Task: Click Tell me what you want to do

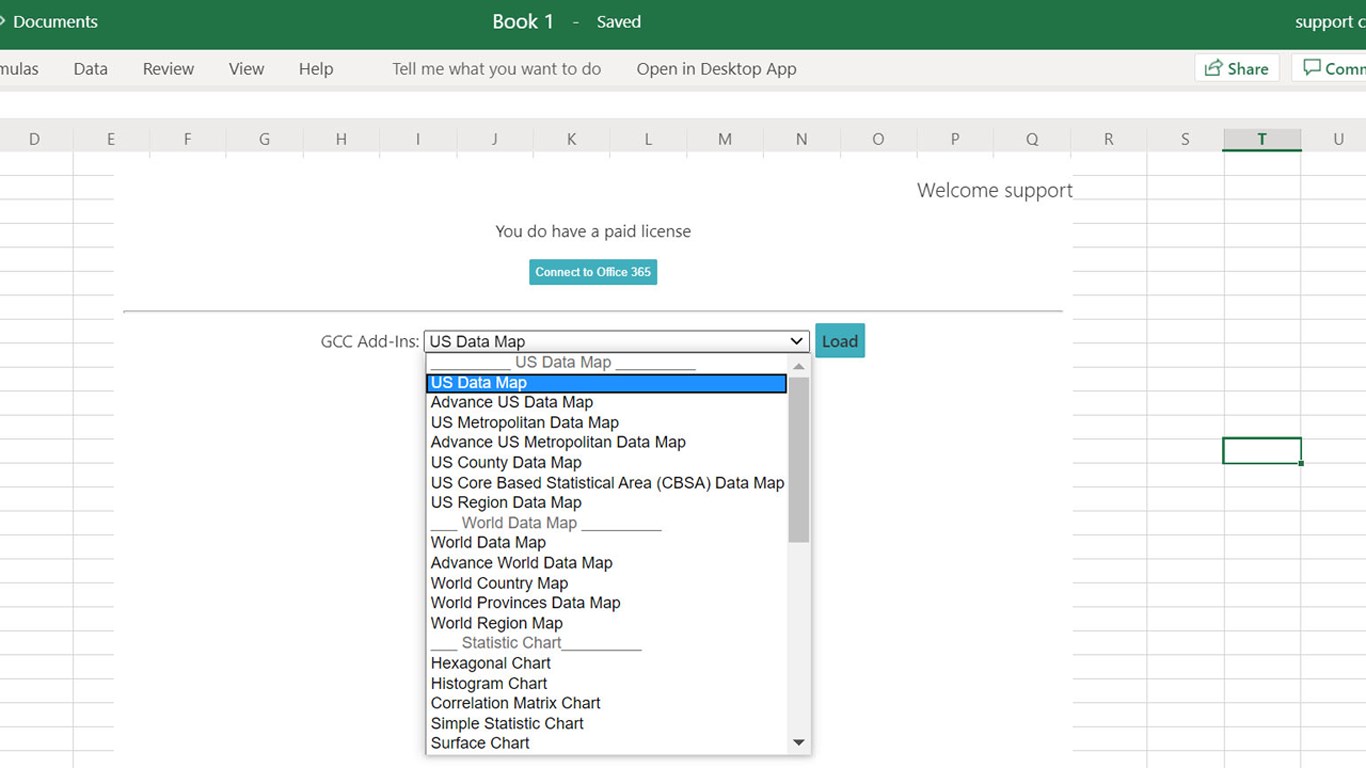Action: pyautogui.click(x=497, y=69)
